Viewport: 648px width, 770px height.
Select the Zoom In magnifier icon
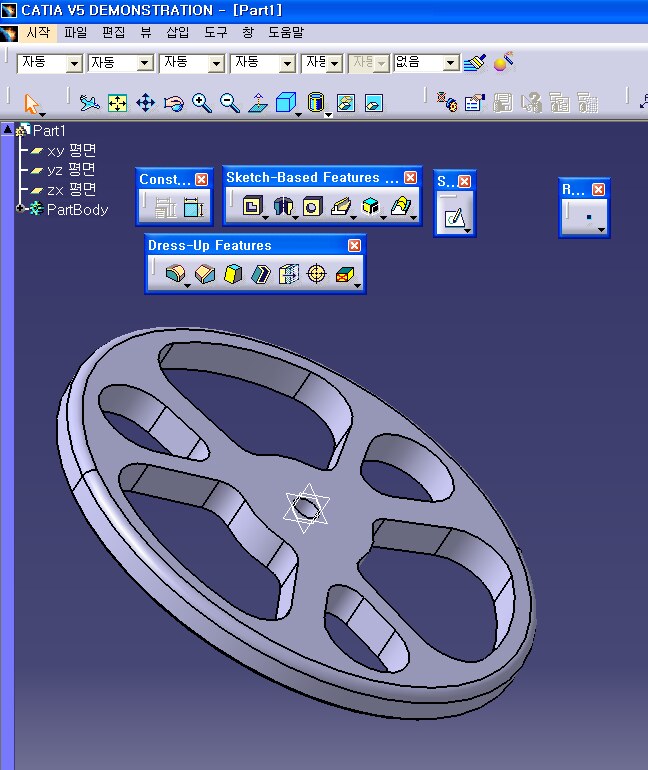[x=201, y=103]
